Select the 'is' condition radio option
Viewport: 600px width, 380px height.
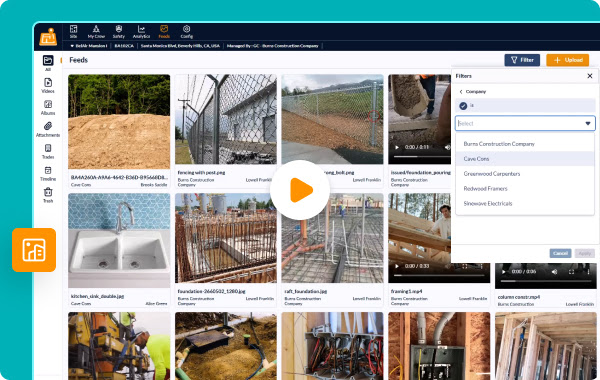(x=463, y=106)
